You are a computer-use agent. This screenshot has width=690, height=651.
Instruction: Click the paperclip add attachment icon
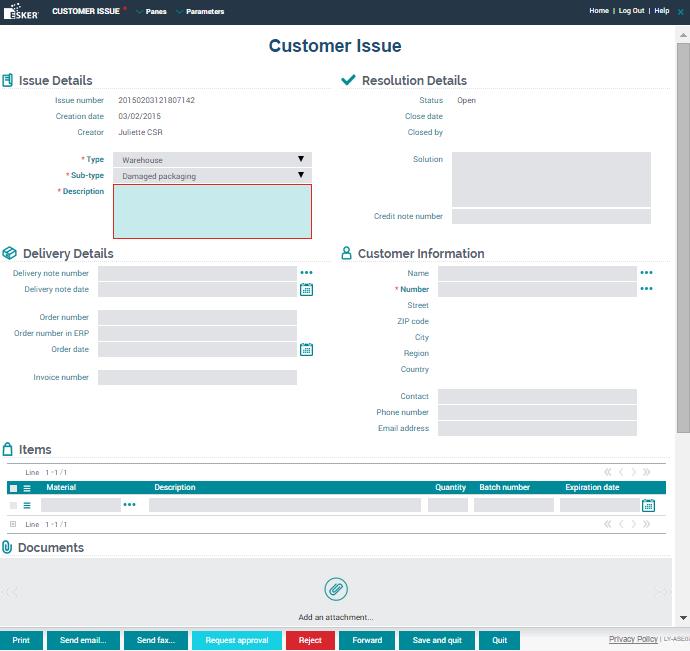click(x=336, y=589)
